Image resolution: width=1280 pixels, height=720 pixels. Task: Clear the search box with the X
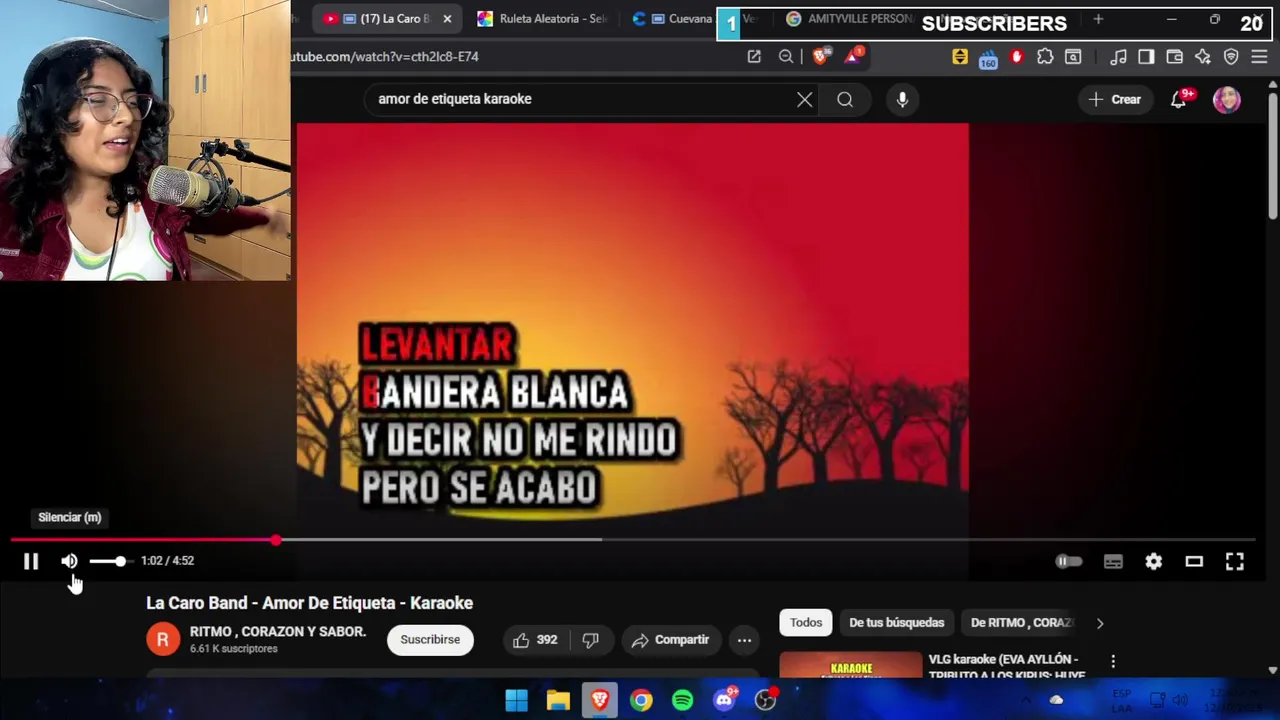(x=805, y=99)
